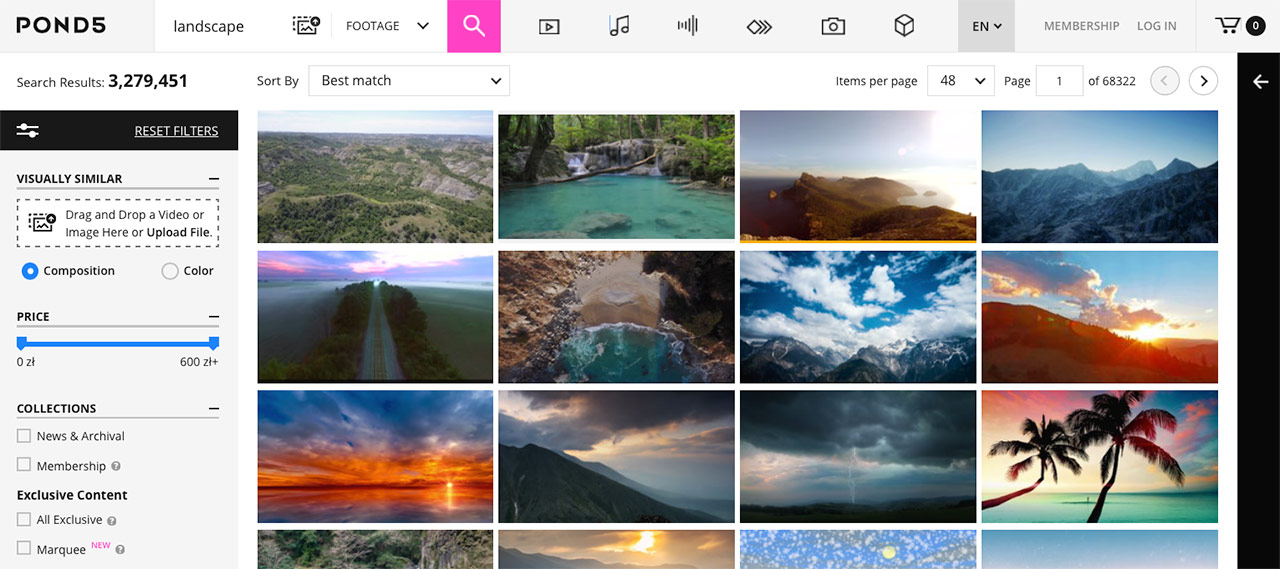Screen dimensions: 1280x569
Task: Open the Items per page dropdown
Action: tap(960, 81)
